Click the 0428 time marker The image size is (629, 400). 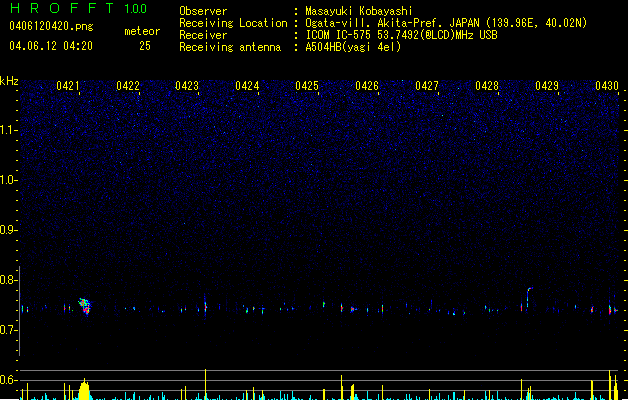(487, 86)
